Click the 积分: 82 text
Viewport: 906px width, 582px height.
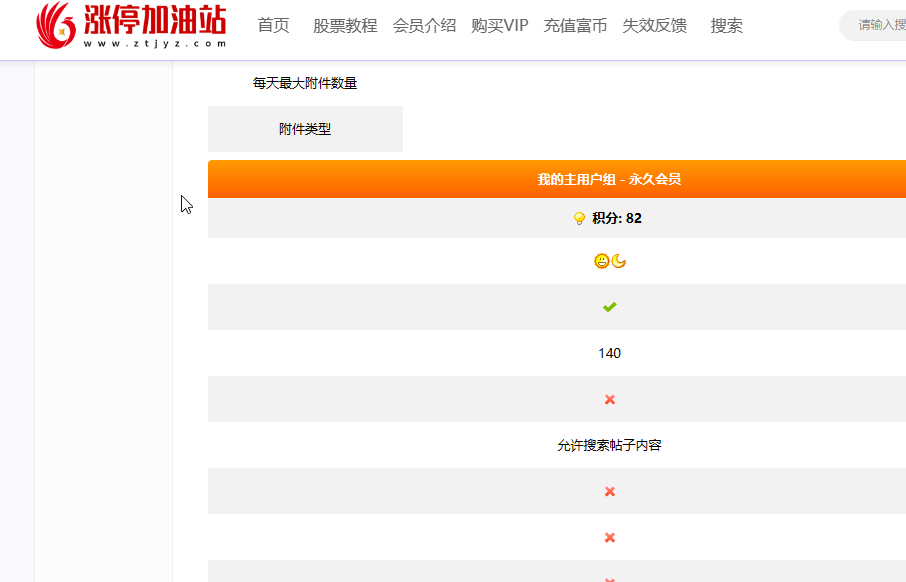click(x=617, y=218)
